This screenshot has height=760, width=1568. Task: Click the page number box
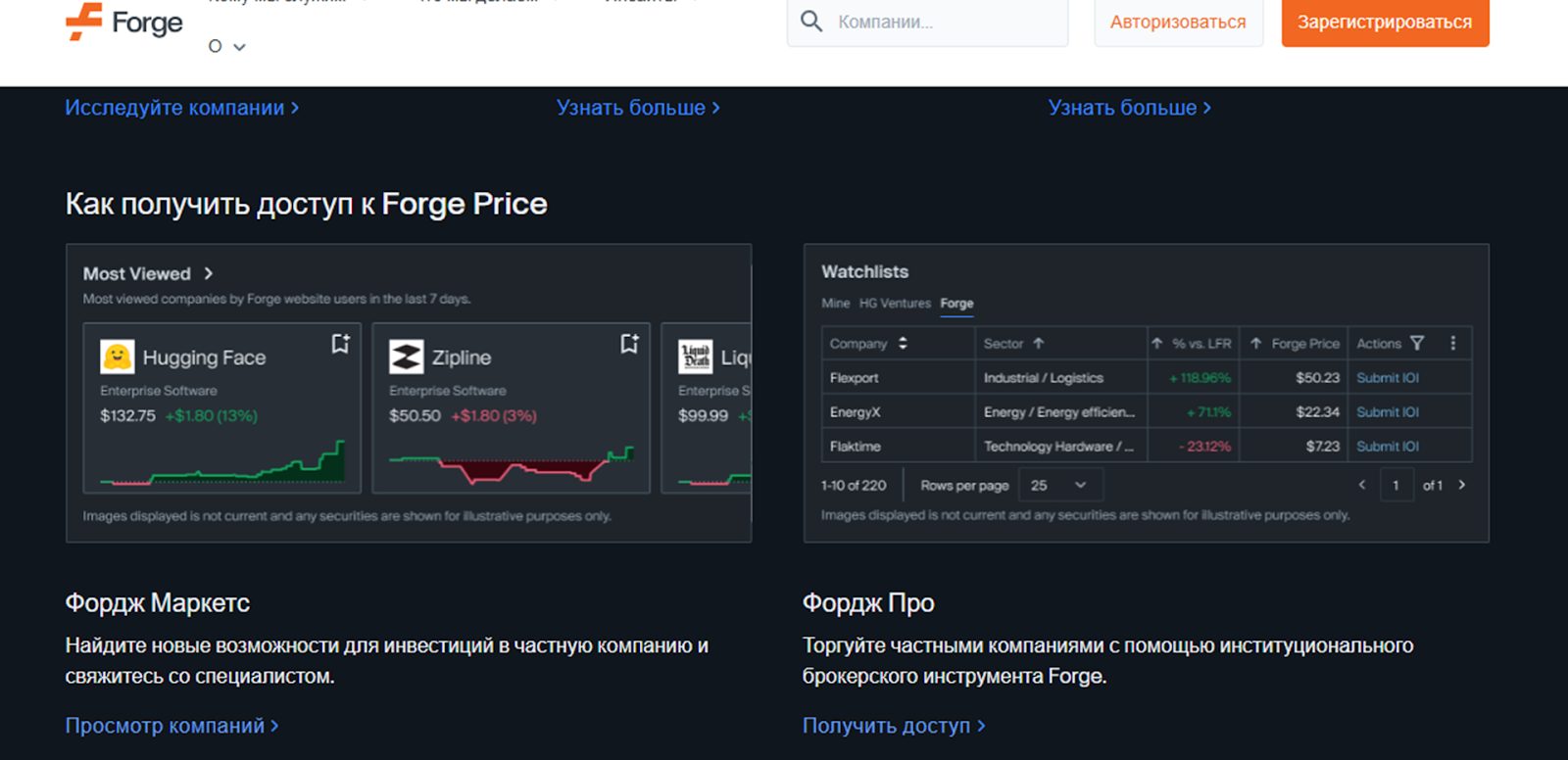1396,485
